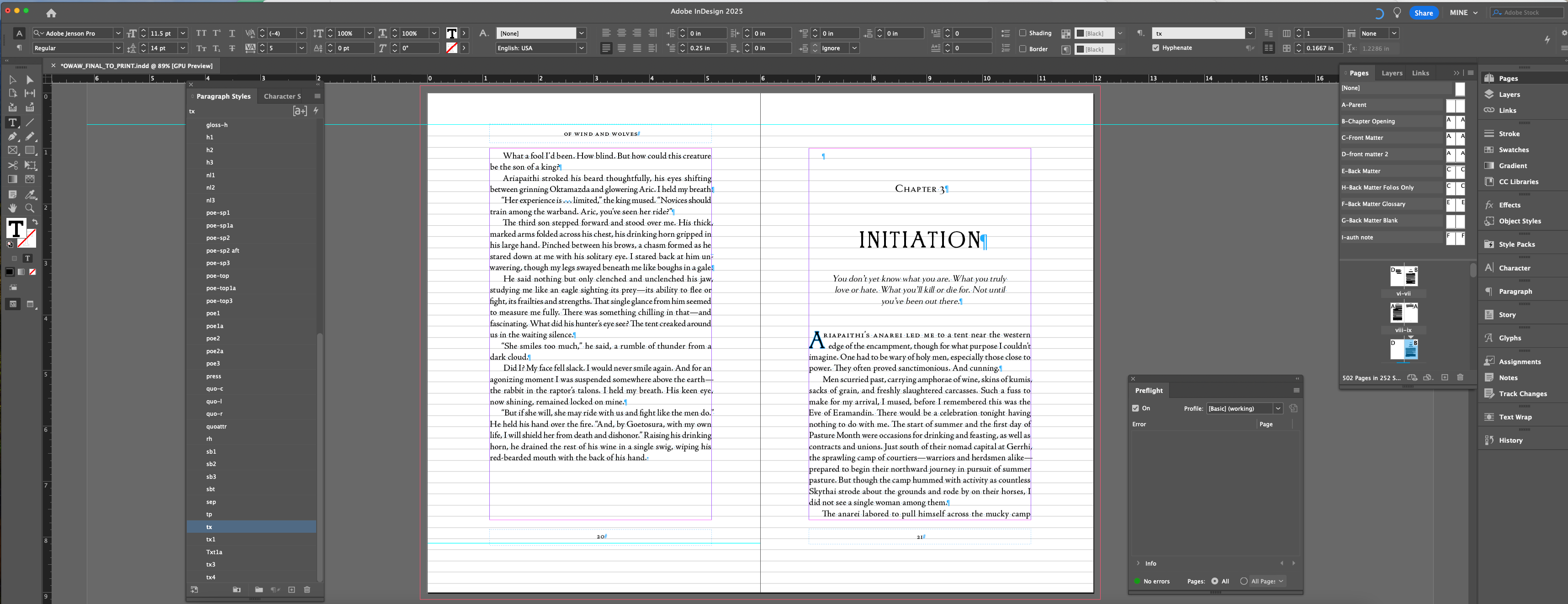The image size is (1568, 604).
Task: Select the Type tool
Action: click(x=12, y=122)
